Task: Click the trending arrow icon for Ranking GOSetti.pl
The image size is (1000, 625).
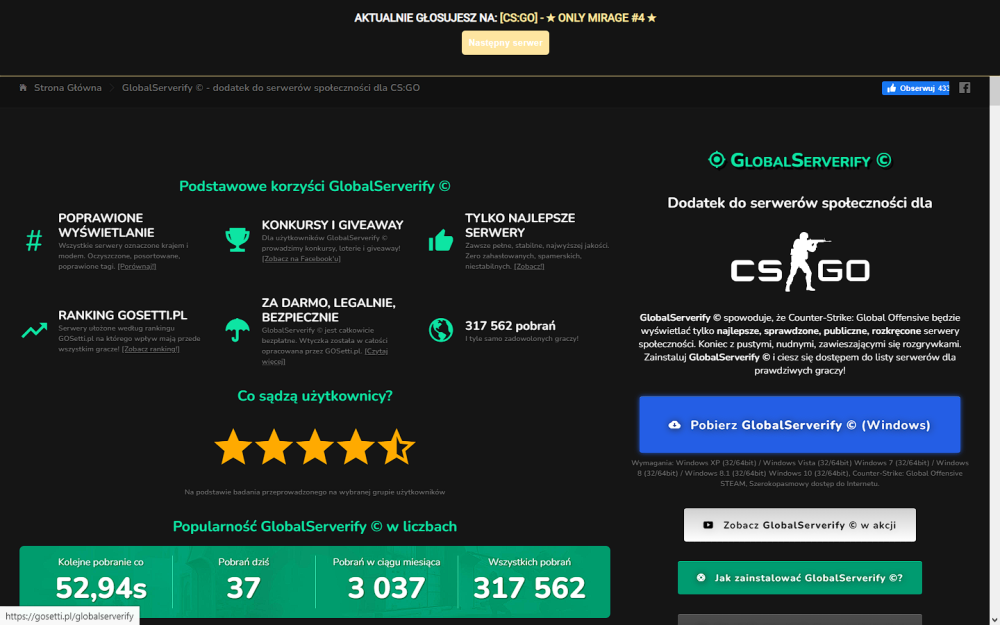Action: point(34,330)
